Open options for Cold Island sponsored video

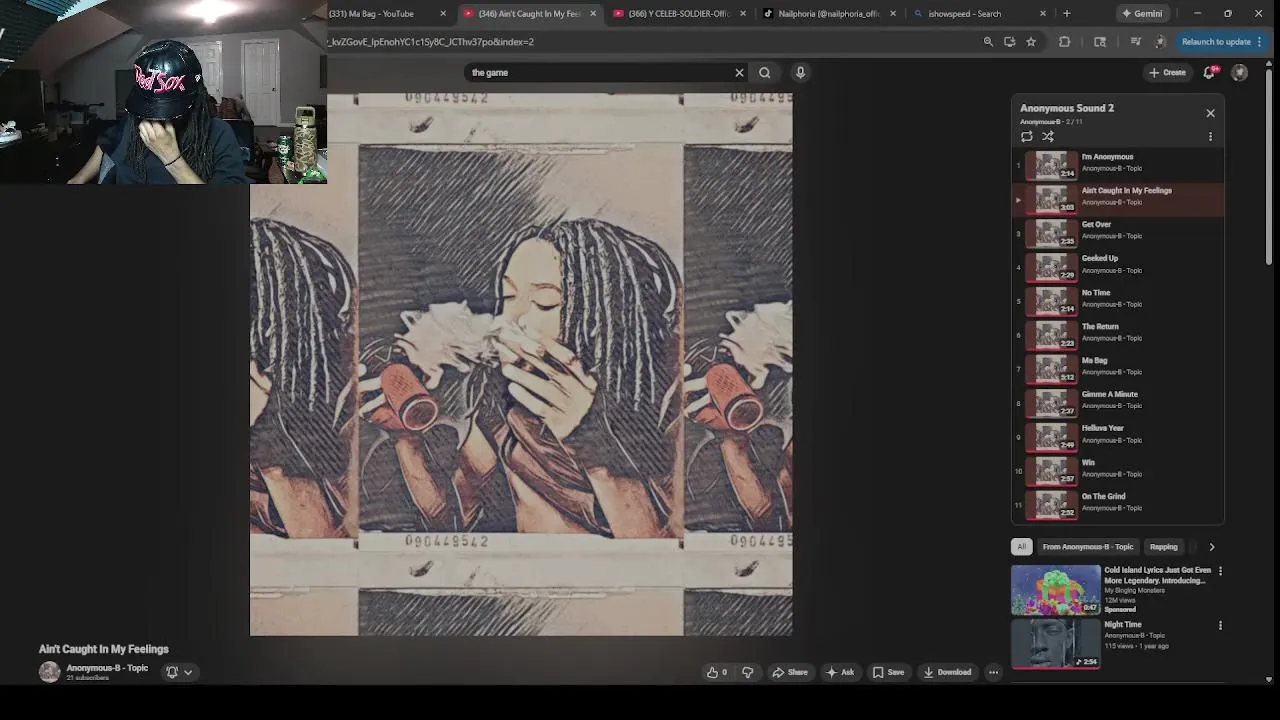click(1220, 571)
